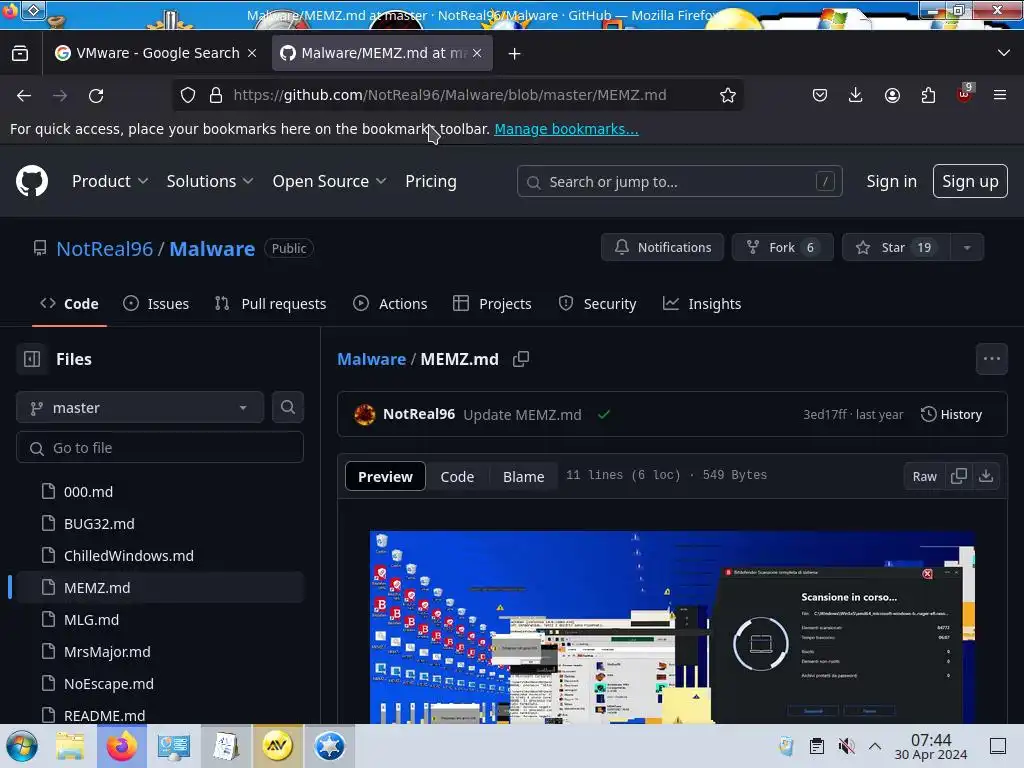Image resolution: width=1024 pixels, height=768 pixels.
Task: Expand hidden system tray icons arrow
Action: pyautogui.click(x=875, y=746)
